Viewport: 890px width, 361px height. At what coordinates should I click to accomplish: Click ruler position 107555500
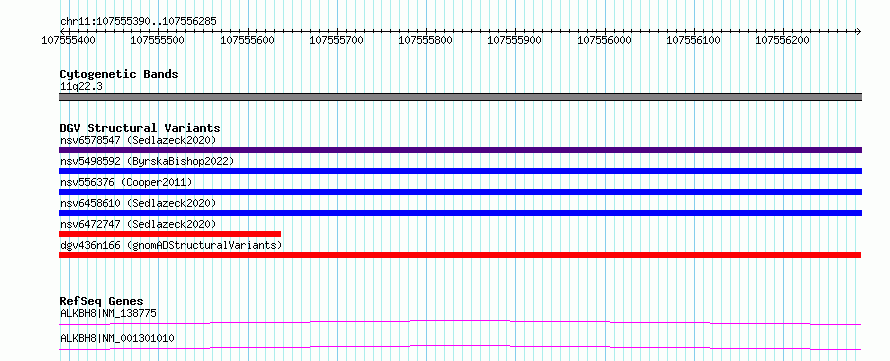point(158,40)
